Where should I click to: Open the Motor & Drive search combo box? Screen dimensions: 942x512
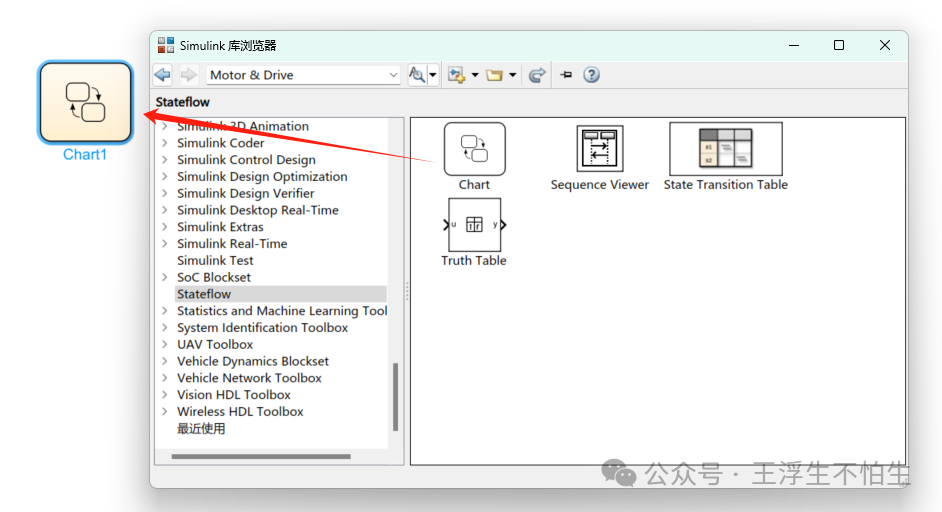pyautogui.click(x=303, y=75)
